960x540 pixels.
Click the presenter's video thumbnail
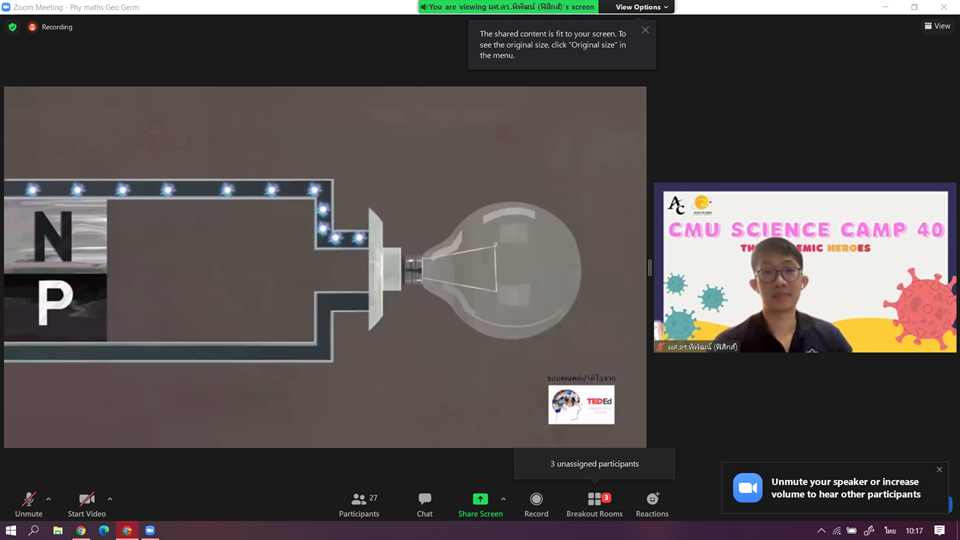(805, 267)
